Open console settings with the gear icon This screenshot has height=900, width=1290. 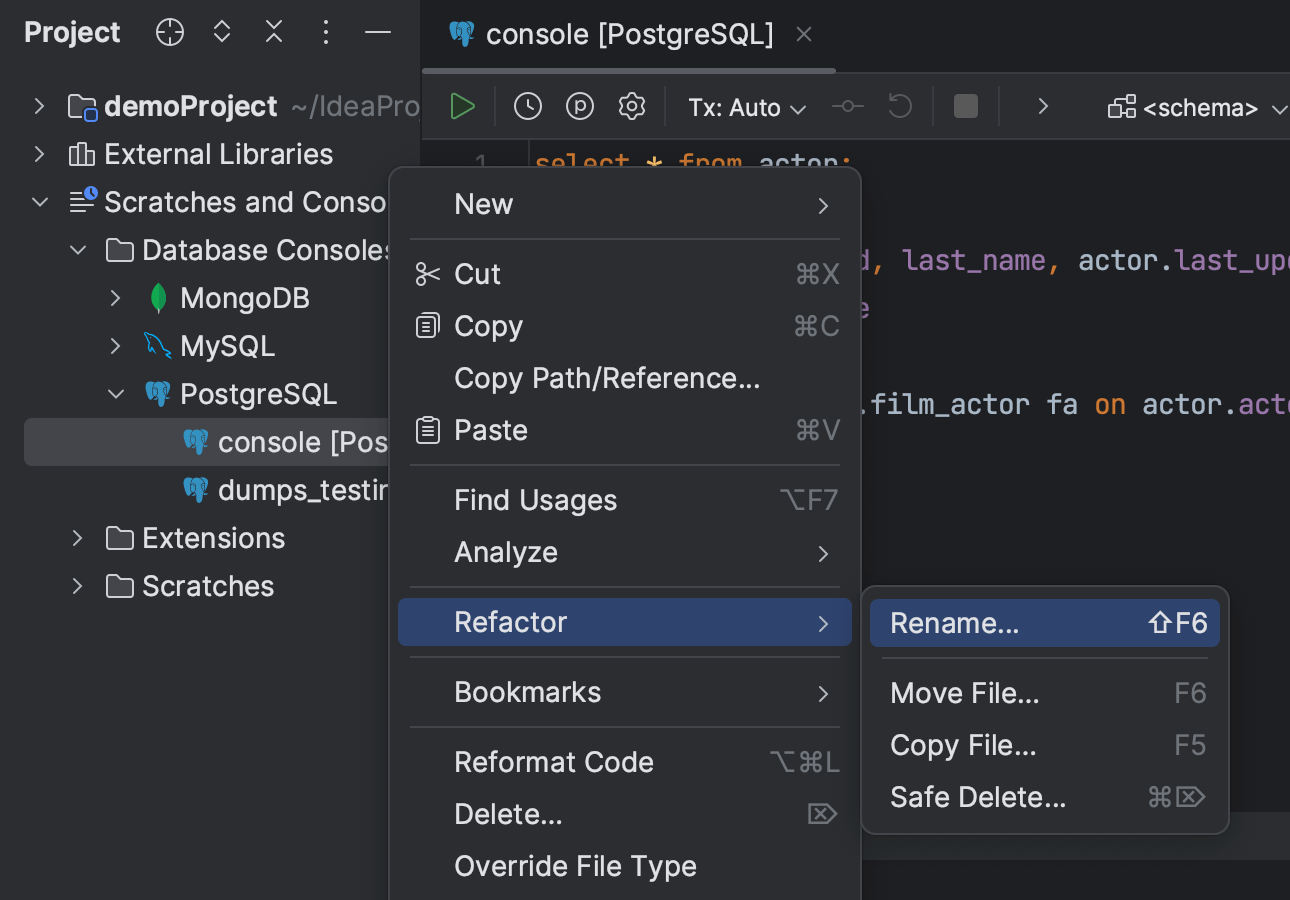click(631, 106)
